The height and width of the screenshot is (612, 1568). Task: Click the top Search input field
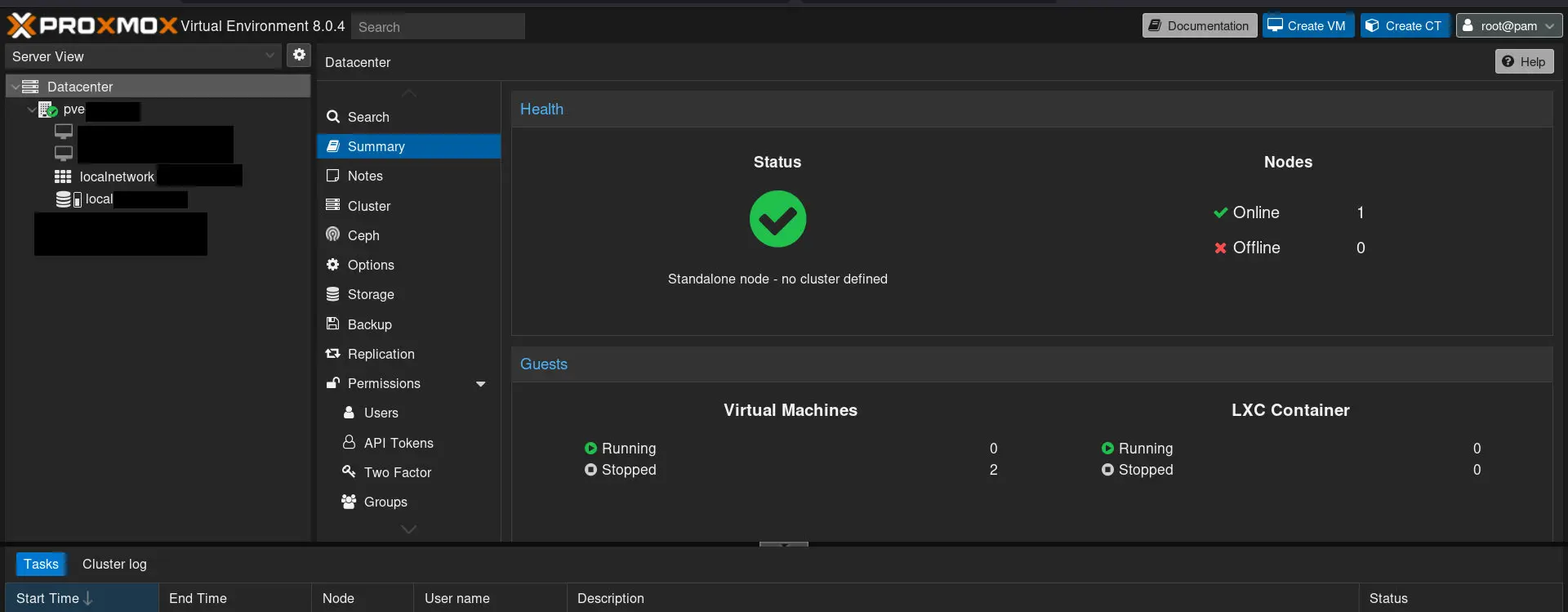point(439,26)
